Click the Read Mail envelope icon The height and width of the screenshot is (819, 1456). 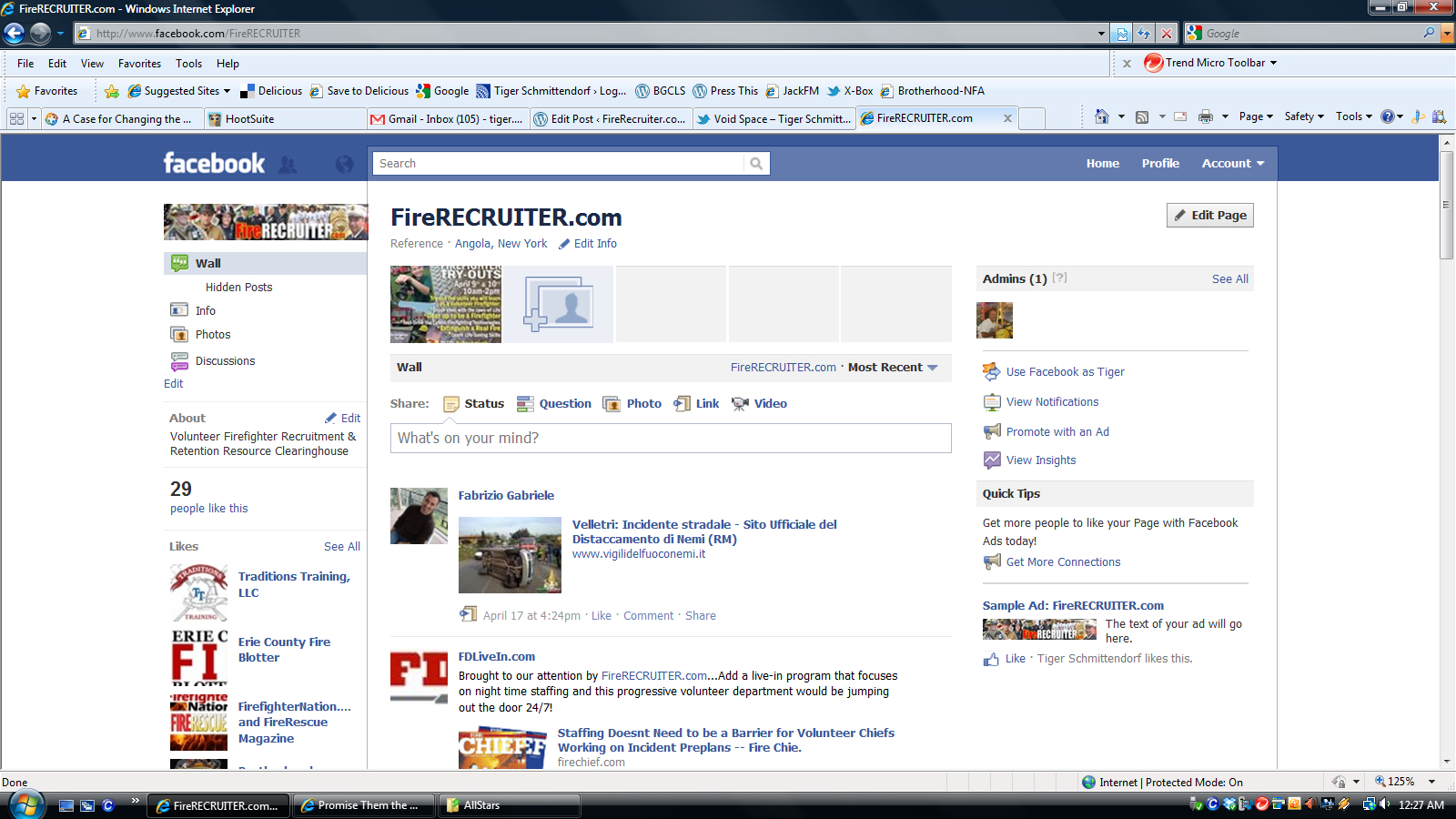1180,116
